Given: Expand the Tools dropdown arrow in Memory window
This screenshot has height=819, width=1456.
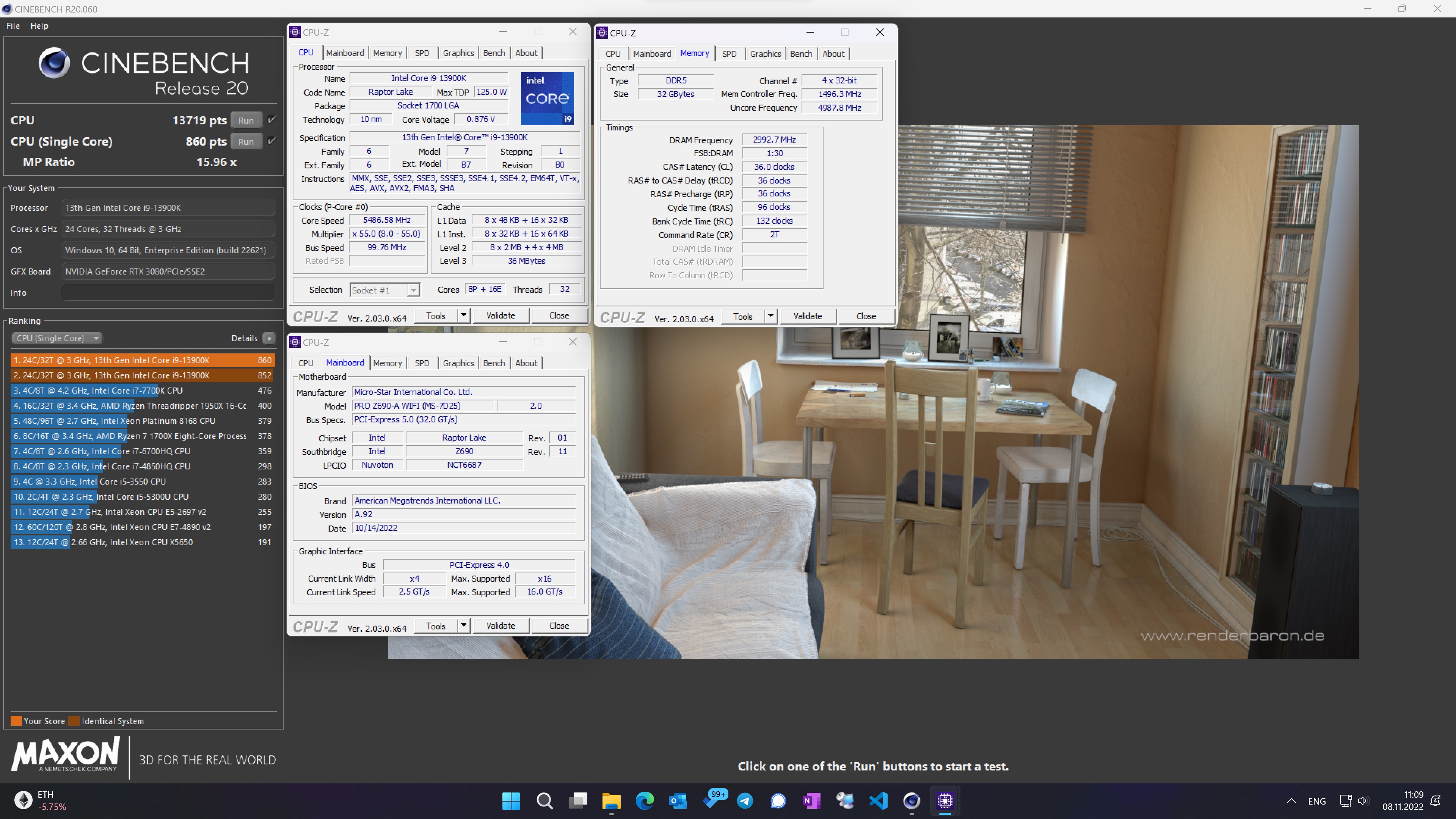Looking at the screenshot, I should point(770,316).
